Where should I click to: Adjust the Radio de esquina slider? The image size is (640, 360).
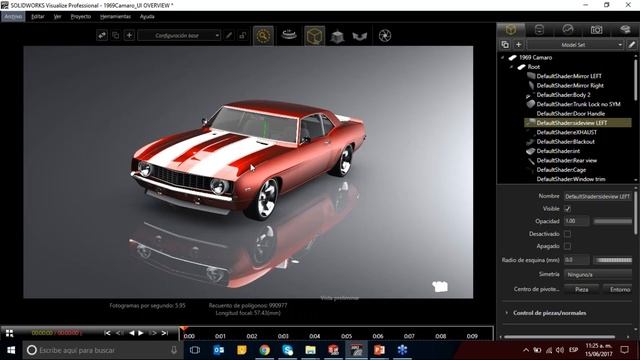point(613,260)
